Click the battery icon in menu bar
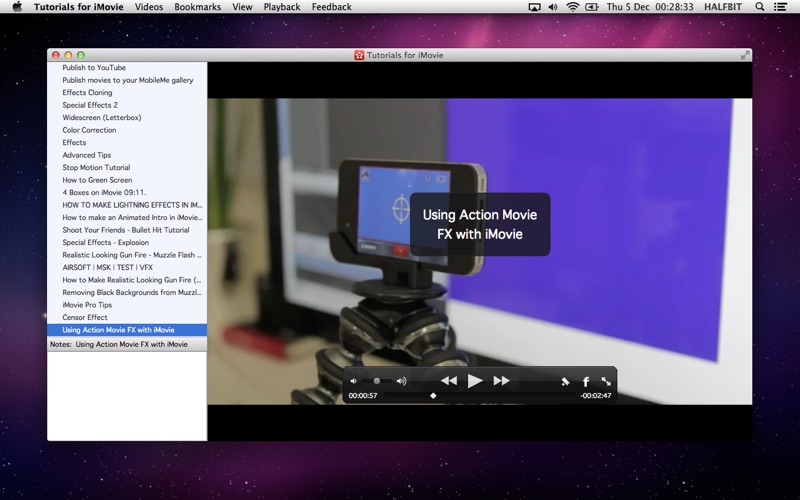Viewport: 800px width, 500px height. tap(592, 7)
